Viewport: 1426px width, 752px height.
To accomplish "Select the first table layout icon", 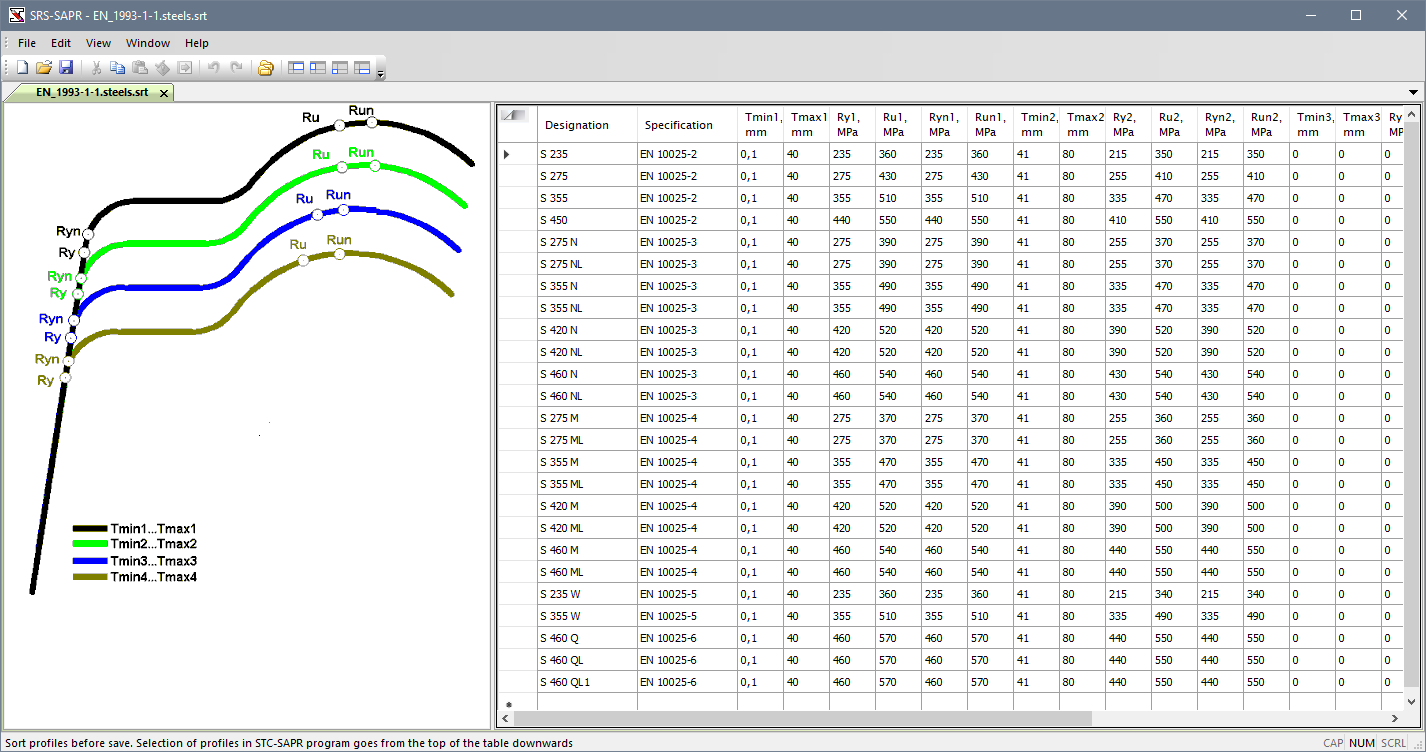I will click(x=296, y=68).
